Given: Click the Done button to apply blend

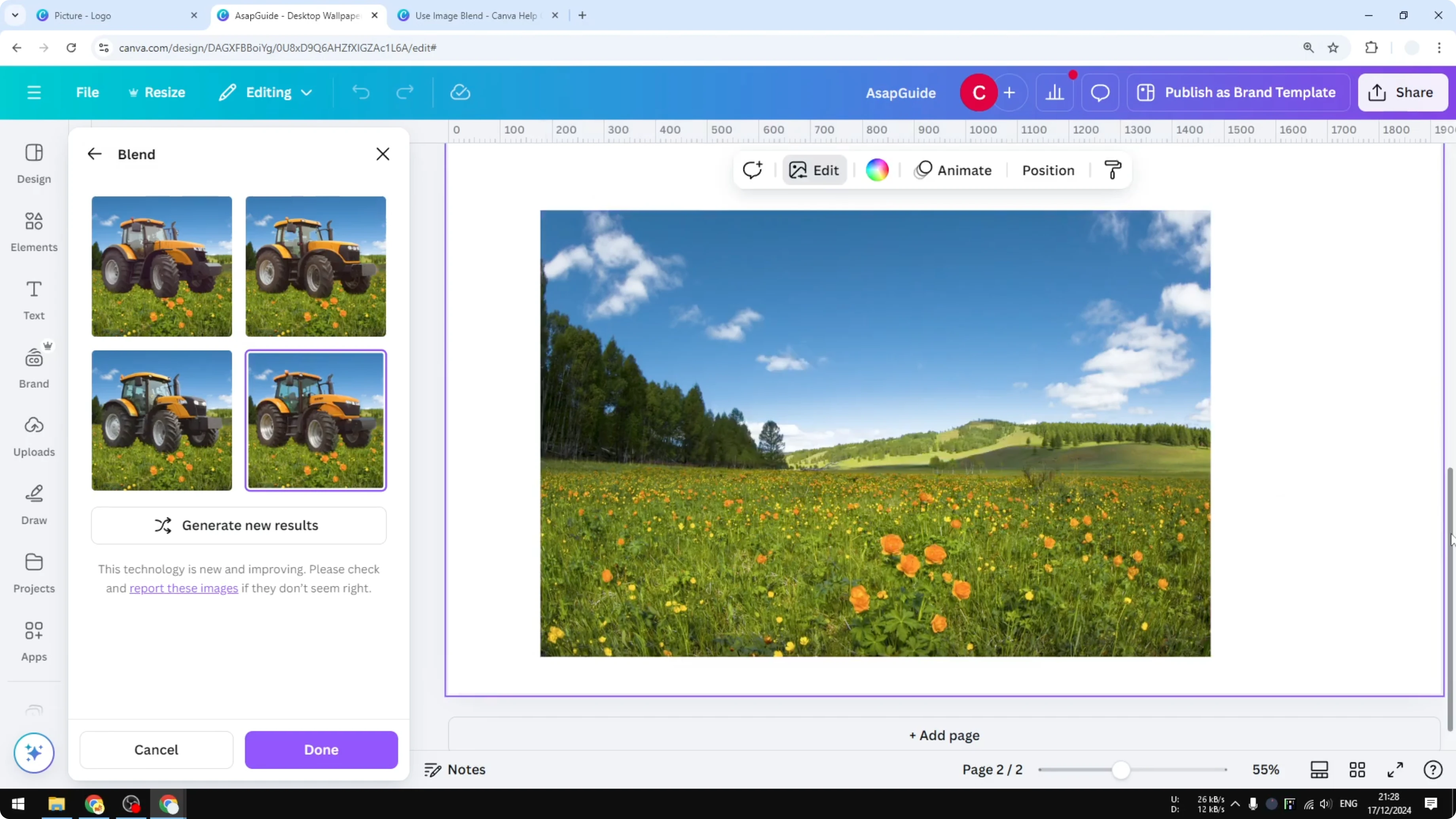Looking at the screenshot, I should click(320, 750).
